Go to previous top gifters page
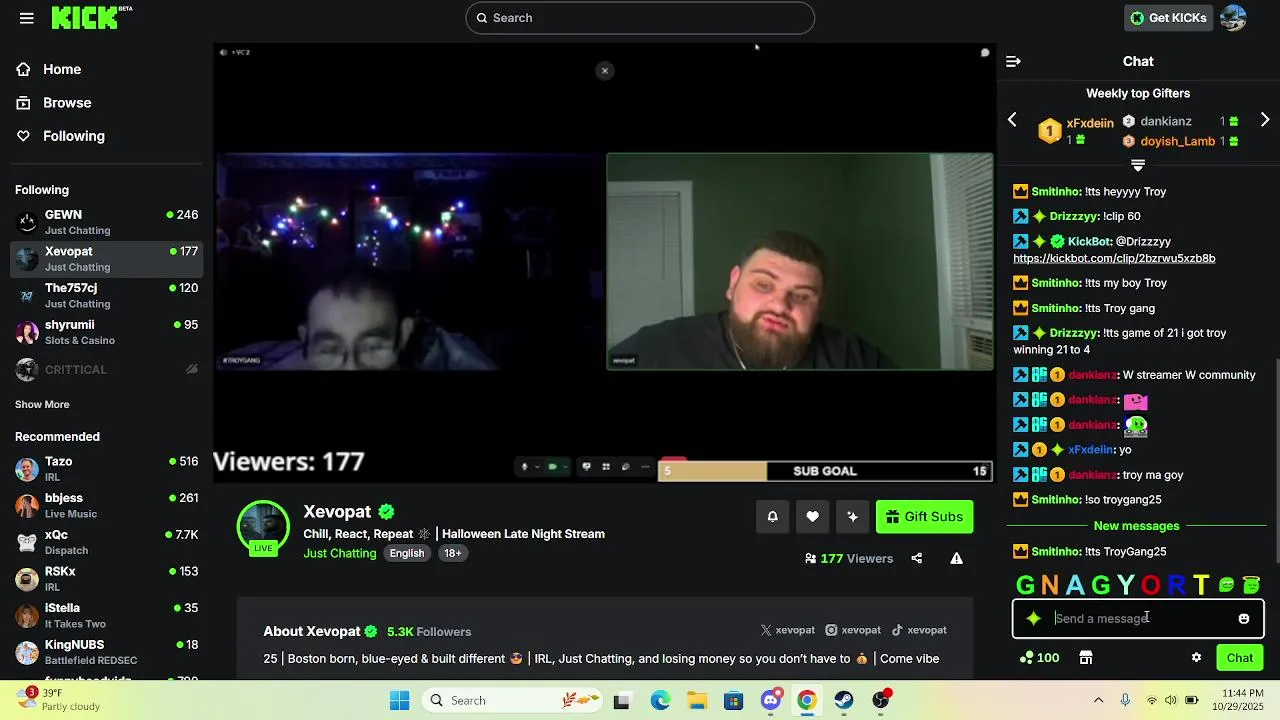Screen dimensions: 1280x720 click(1012, 121)
